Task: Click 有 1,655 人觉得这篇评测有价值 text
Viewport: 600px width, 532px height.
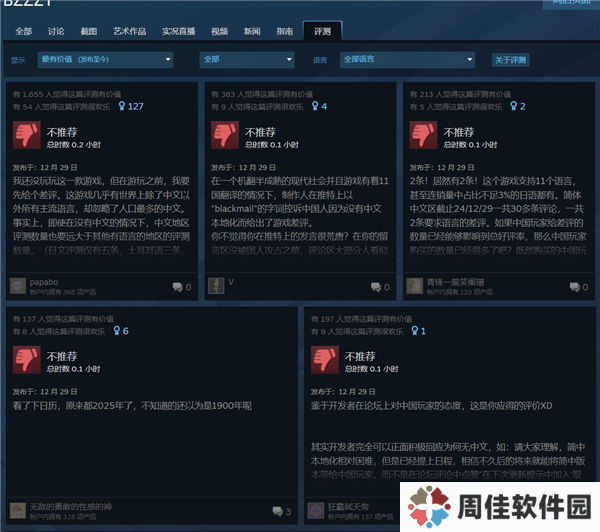Action: (67, 94)
